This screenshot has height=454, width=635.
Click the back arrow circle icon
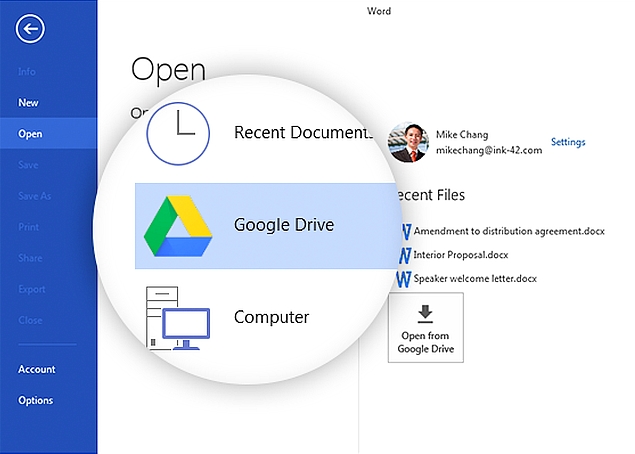30,29
